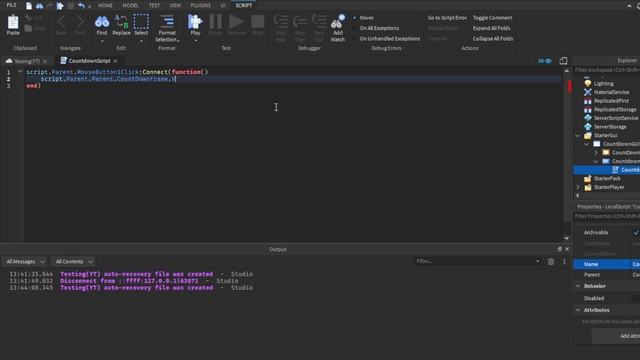Click Go to Script Error

[x=447, y=18]
